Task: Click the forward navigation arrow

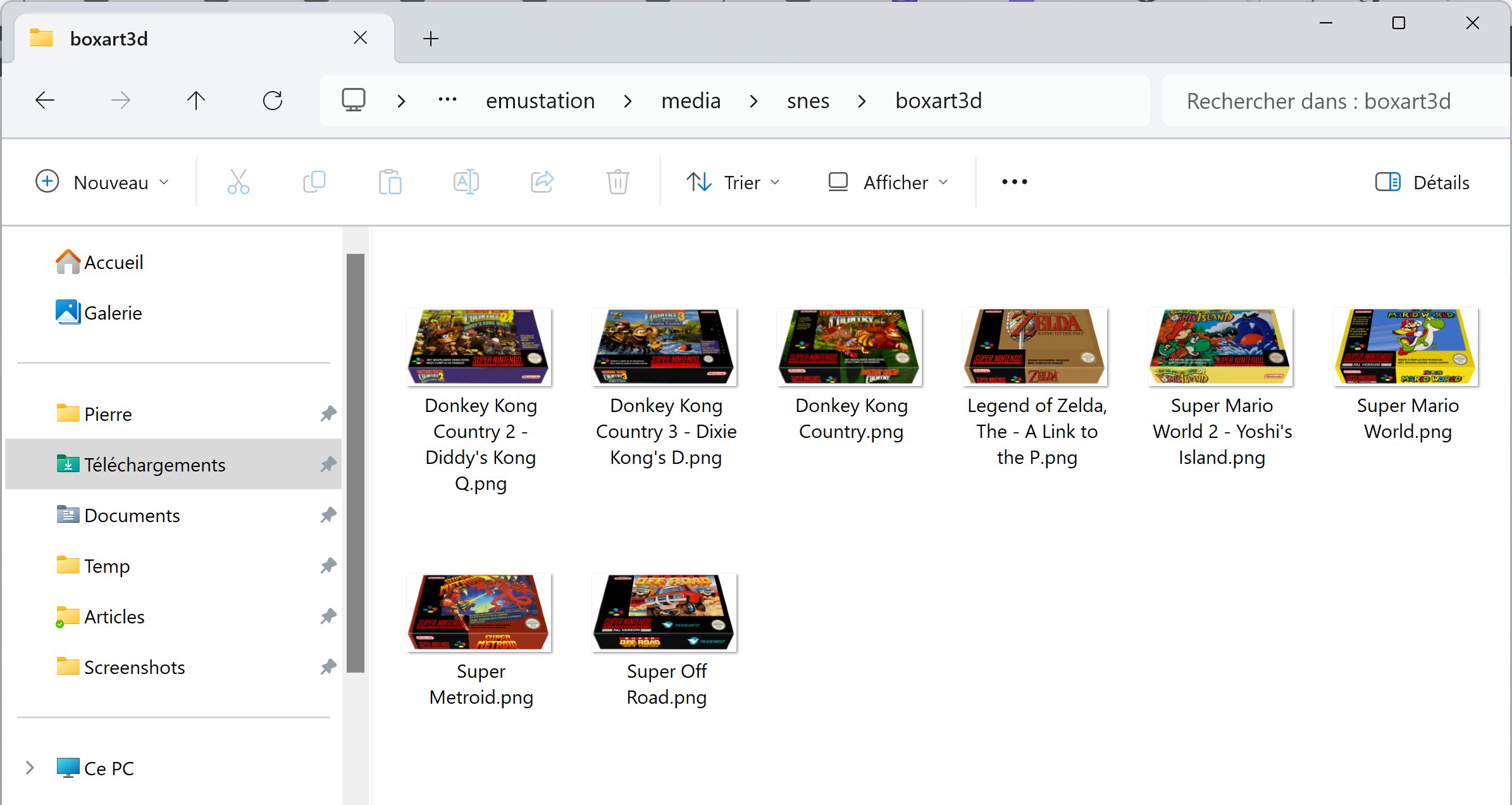Action: pos(121,100)
